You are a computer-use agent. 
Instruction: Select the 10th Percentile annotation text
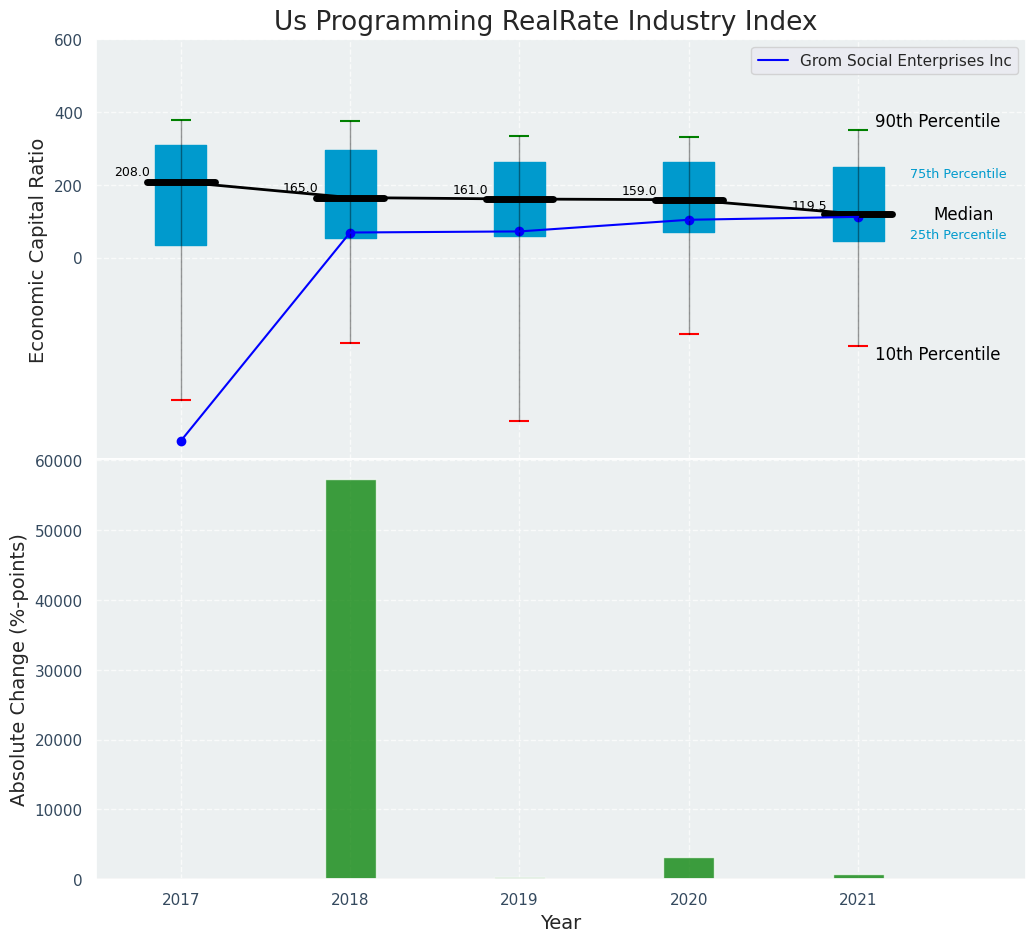tap(937, 354)
